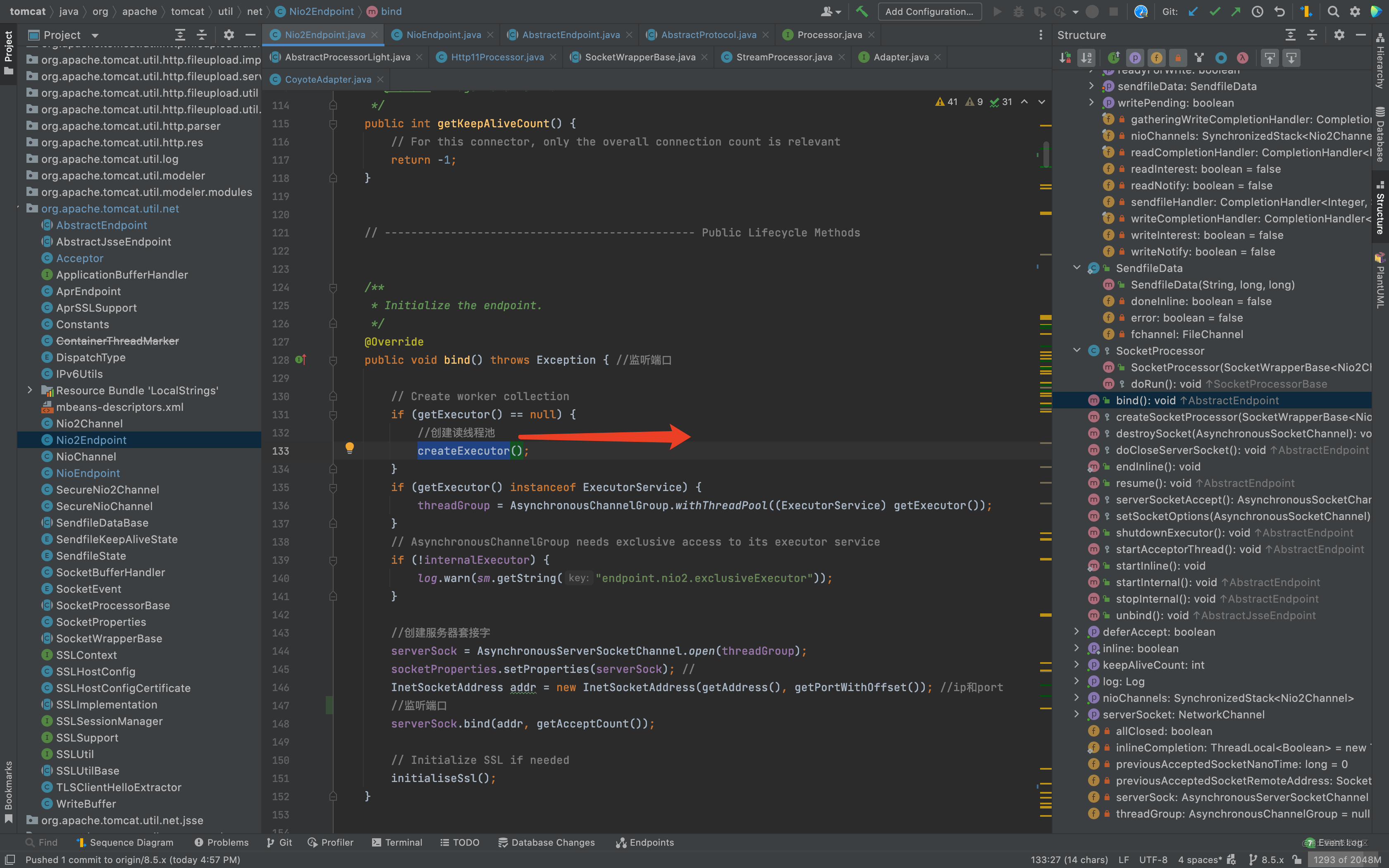Click Git commit checkmark icon

click(x=1215, y=12)
